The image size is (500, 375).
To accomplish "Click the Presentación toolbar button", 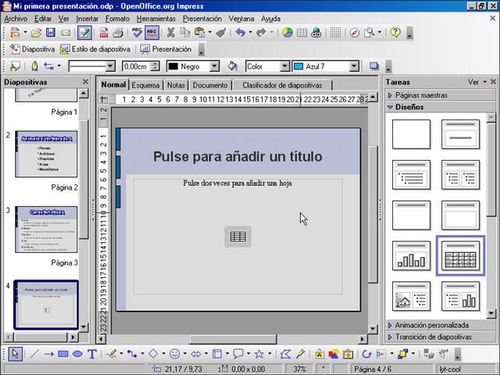I will pos(166,49).
